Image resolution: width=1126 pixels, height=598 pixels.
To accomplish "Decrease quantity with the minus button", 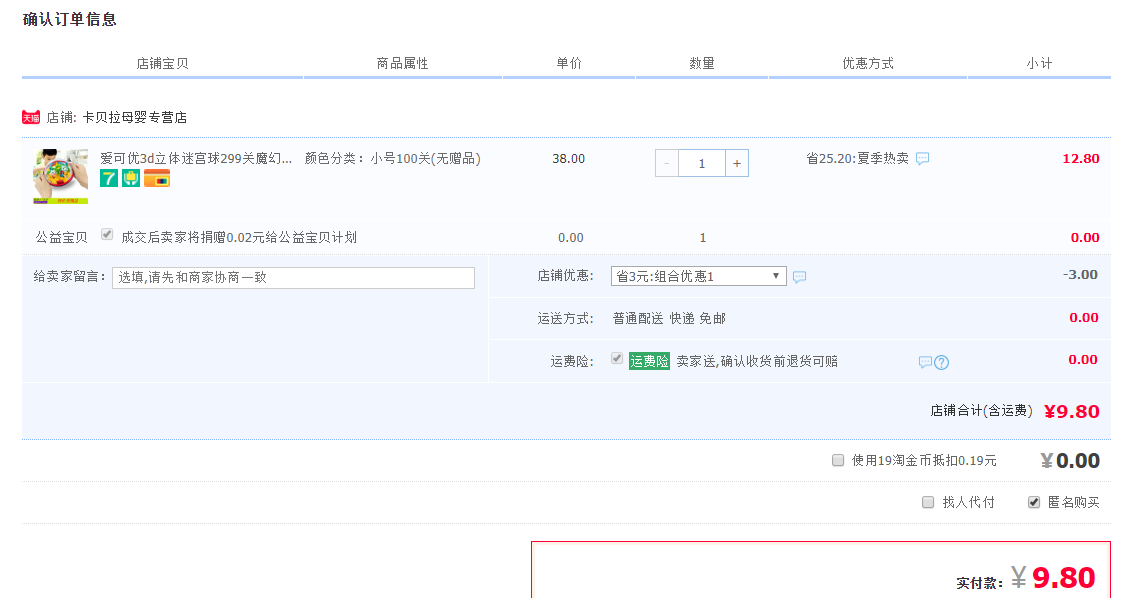I will tap(666, 164).
